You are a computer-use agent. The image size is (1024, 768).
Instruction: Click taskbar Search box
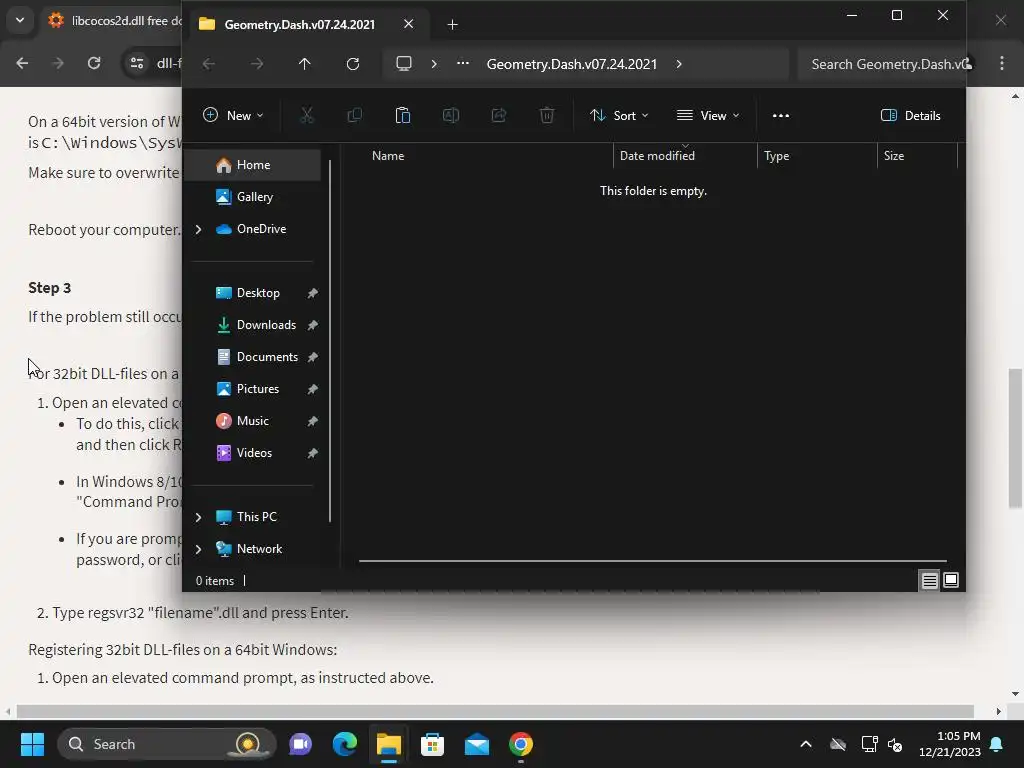[167, 744]
